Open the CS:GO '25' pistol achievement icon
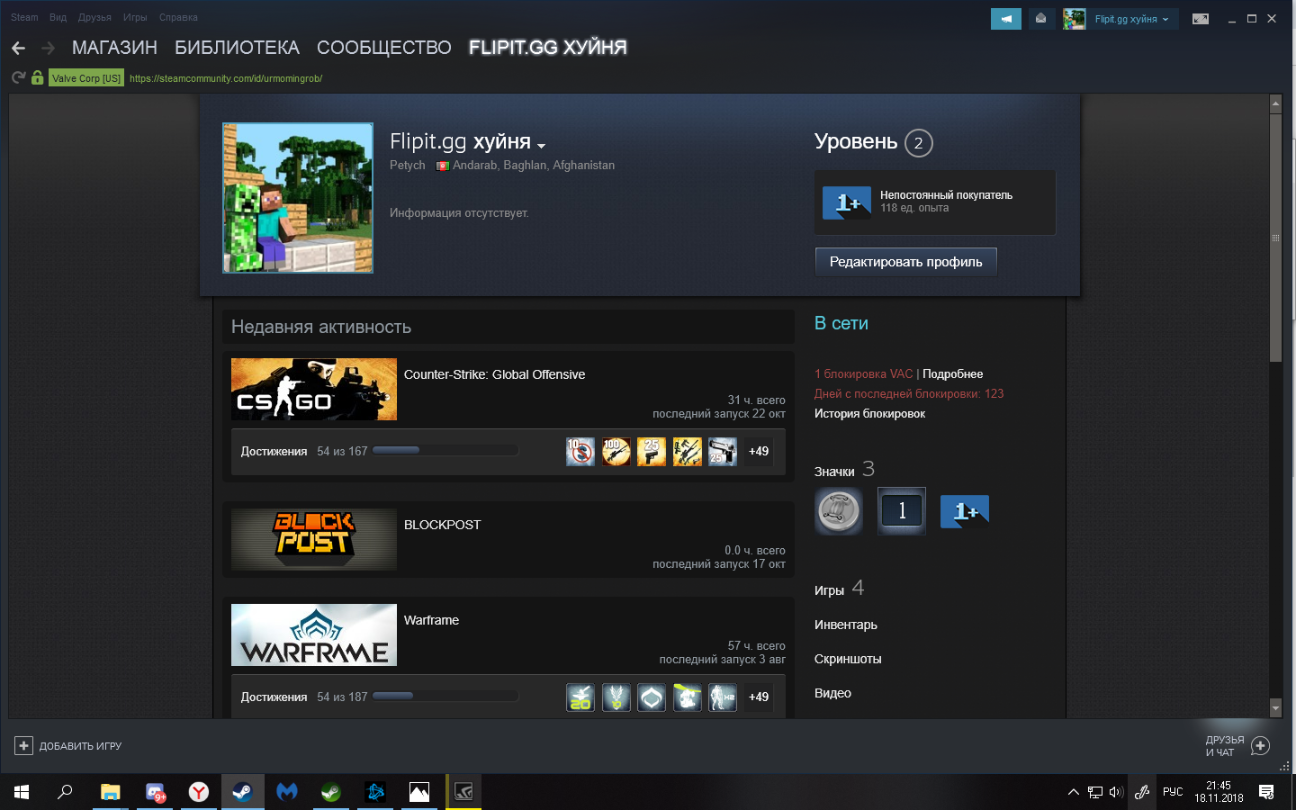This screenshot has width=1296, height=810. (x=651, y=451)
